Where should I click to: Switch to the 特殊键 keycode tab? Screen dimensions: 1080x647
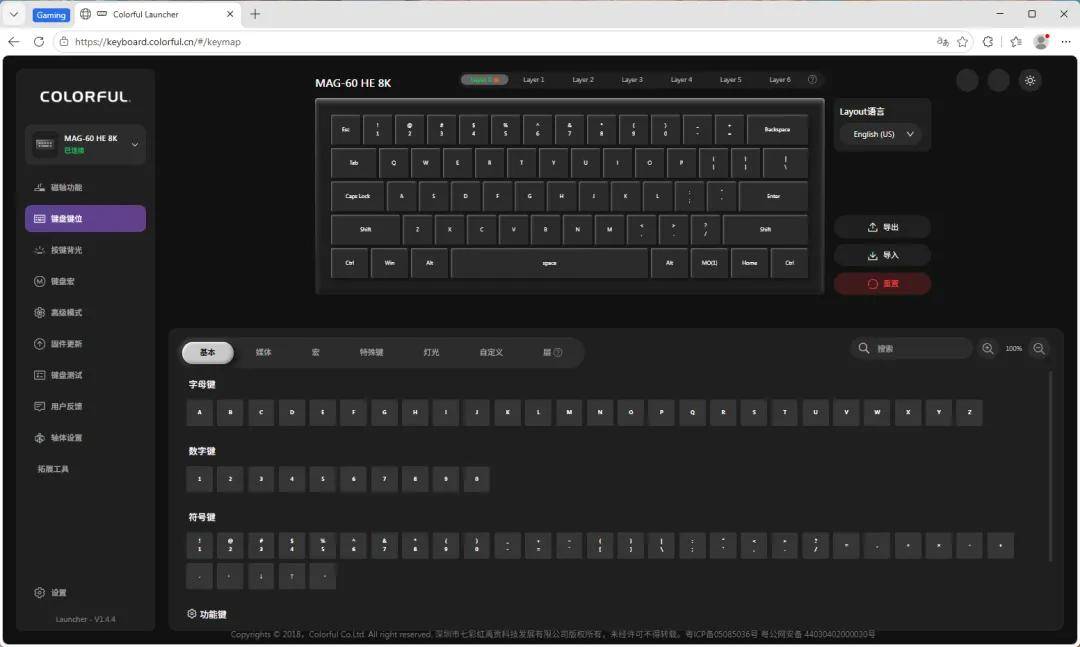pyautogui.click(x=371, y=352)
